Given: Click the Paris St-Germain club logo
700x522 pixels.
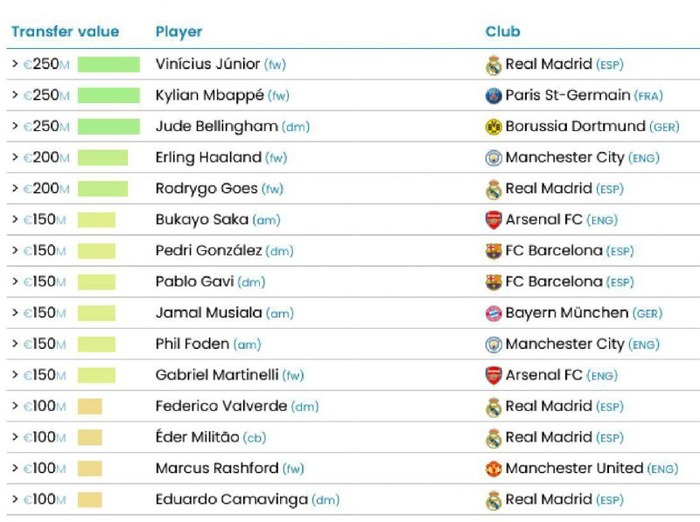Looking at the screenshot, I should click(x=493, y=96).
